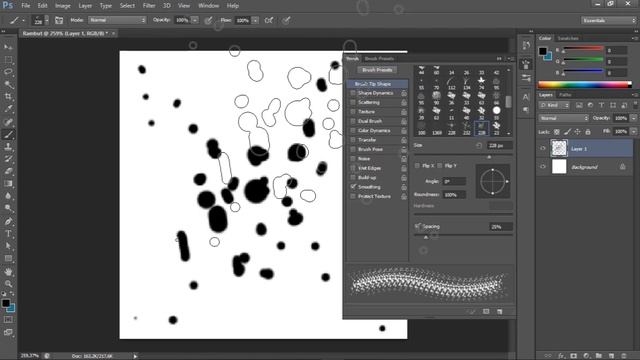Select the Clone Stamp tool
This screenshot has height=360, width=640.
coord(8,147)
